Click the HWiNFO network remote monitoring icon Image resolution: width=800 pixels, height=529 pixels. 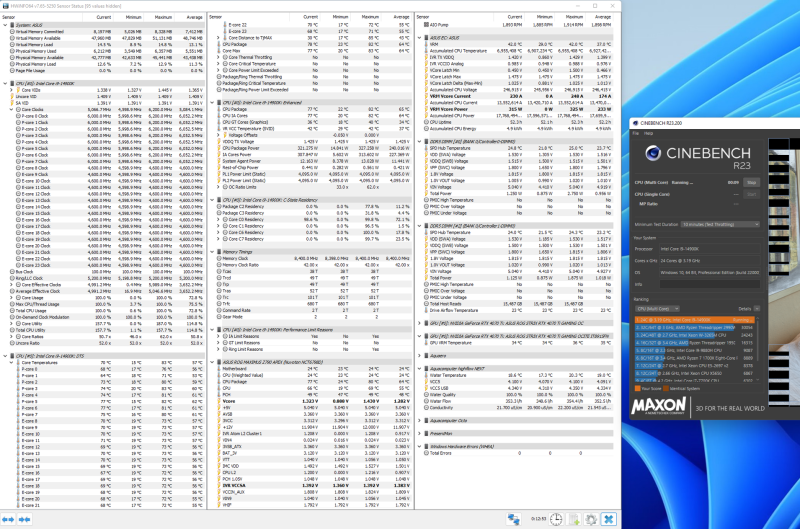[x=513, y=519]
